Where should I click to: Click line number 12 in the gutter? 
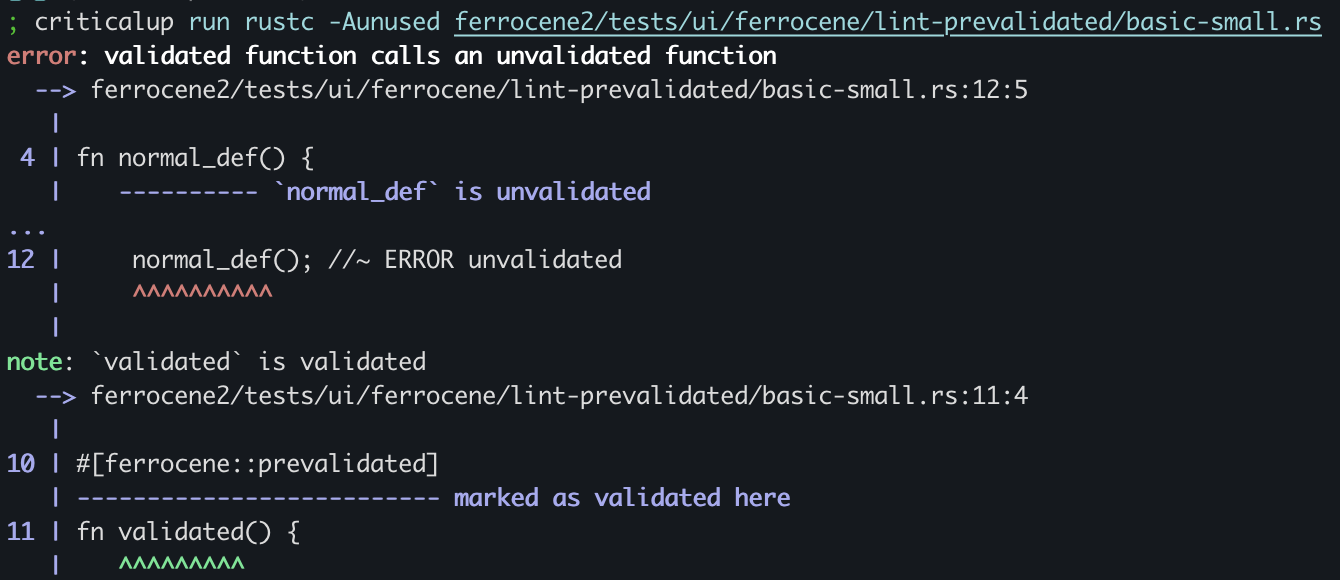pyautogui.click(x=21, y=260)
